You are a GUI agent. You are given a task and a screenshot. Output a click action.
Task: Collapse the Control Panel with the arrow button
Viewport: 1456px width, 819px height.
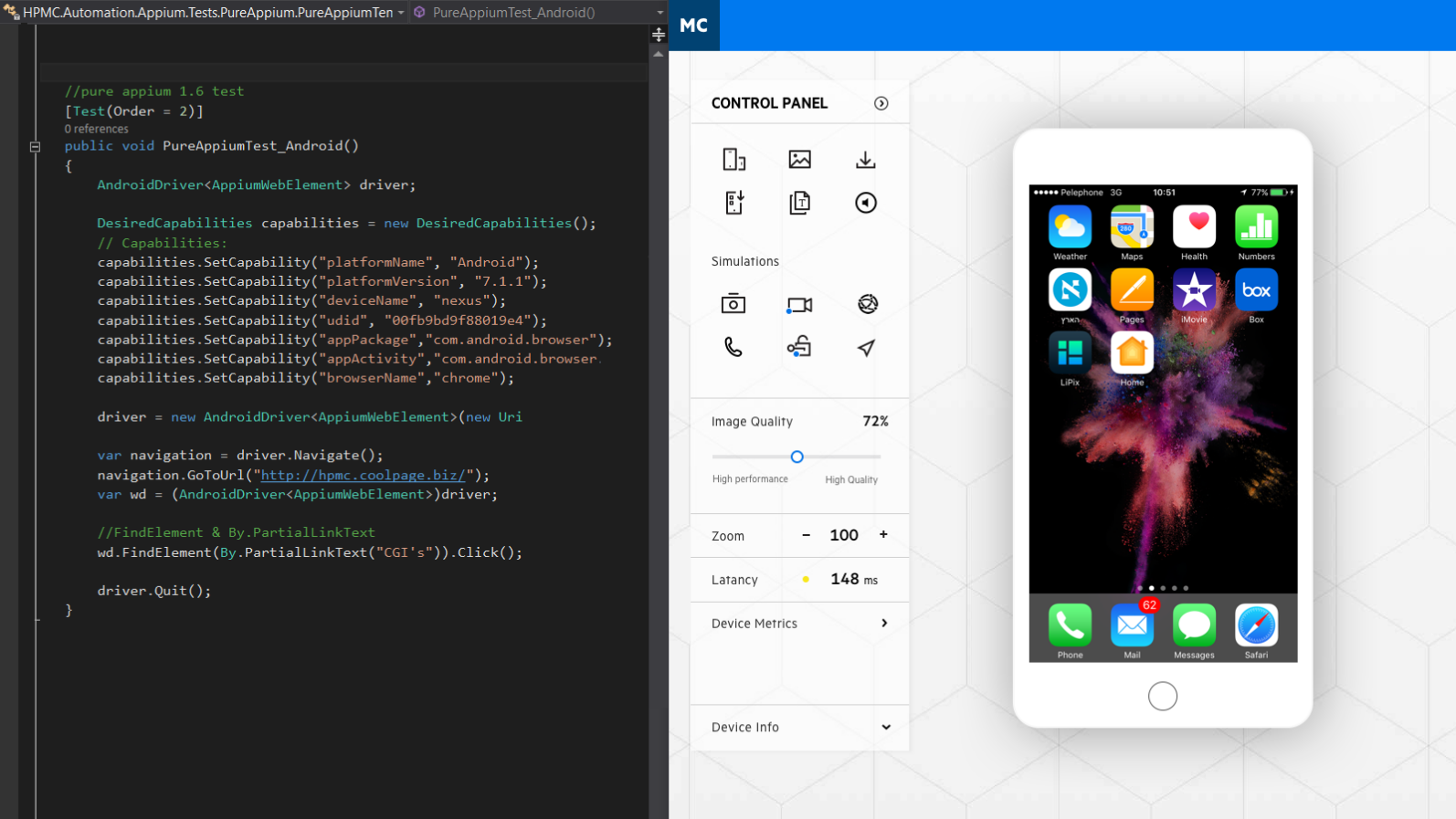tap(881, 103)
